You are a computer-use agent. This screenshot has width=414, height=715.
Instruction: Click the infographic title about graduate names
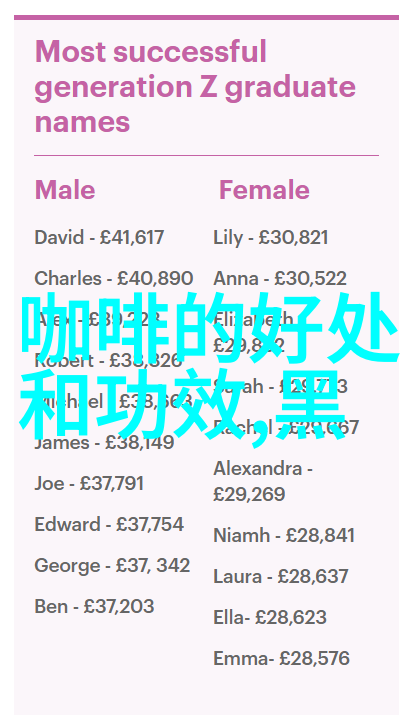tap(195, 87)
